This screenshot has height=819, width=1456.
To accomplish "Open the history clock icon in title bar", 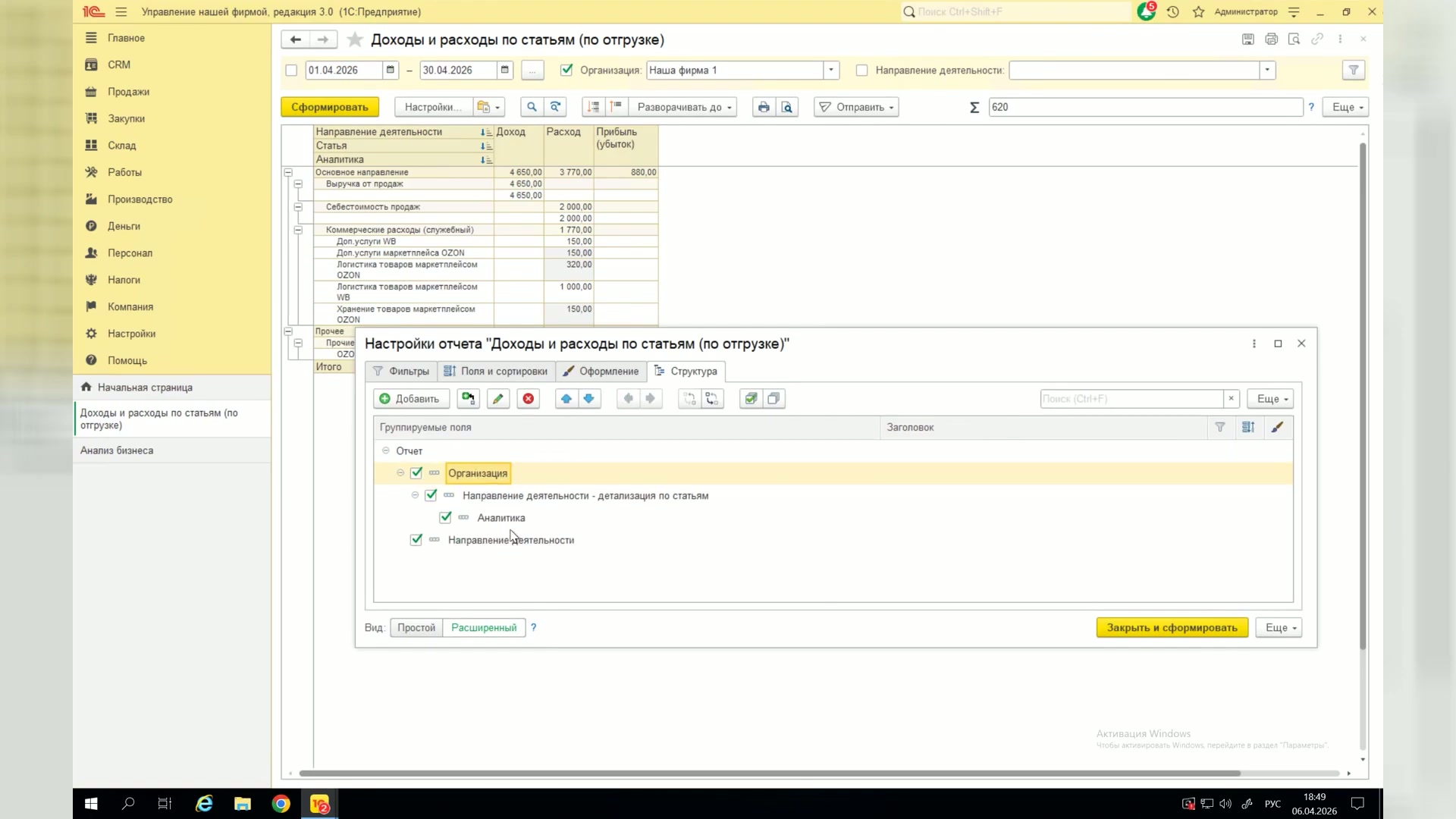I will (x=1173, y=12).
